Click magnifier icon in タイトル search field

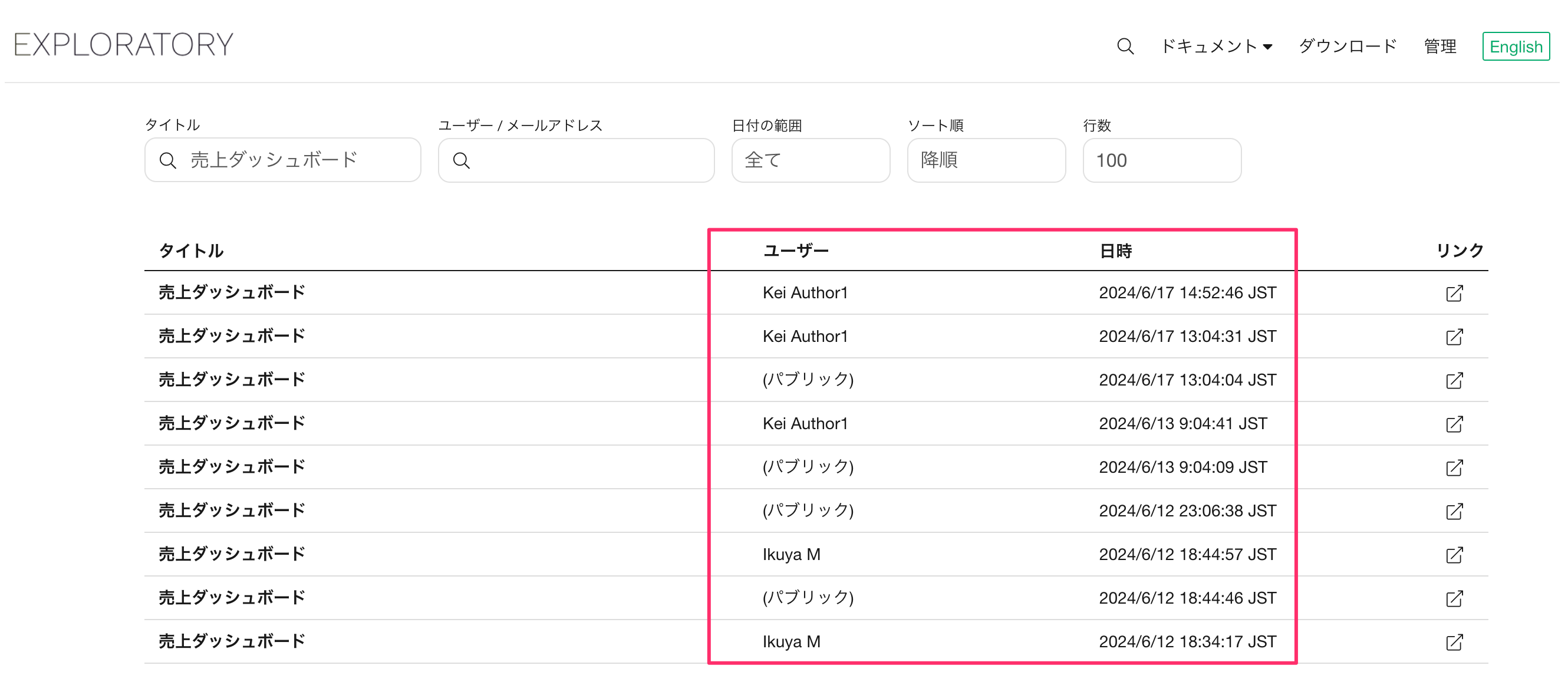(x=167, y=161)
